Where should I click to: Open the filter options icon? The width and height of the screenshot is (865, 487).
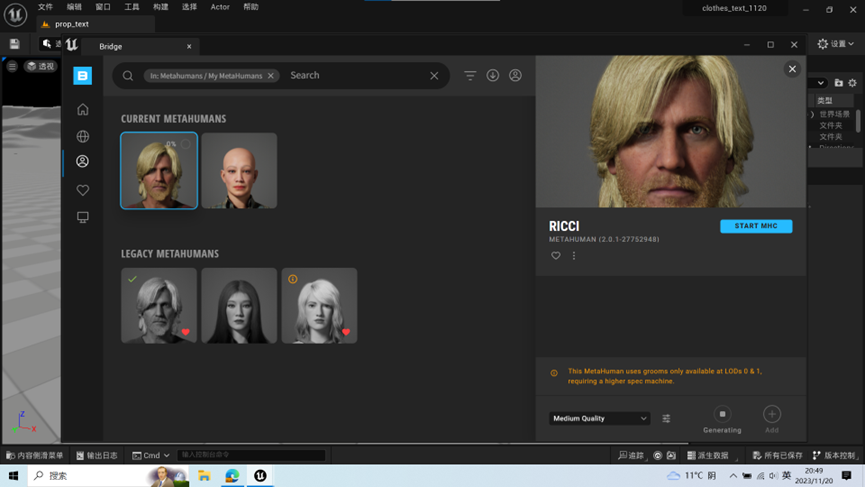(470, 76)
